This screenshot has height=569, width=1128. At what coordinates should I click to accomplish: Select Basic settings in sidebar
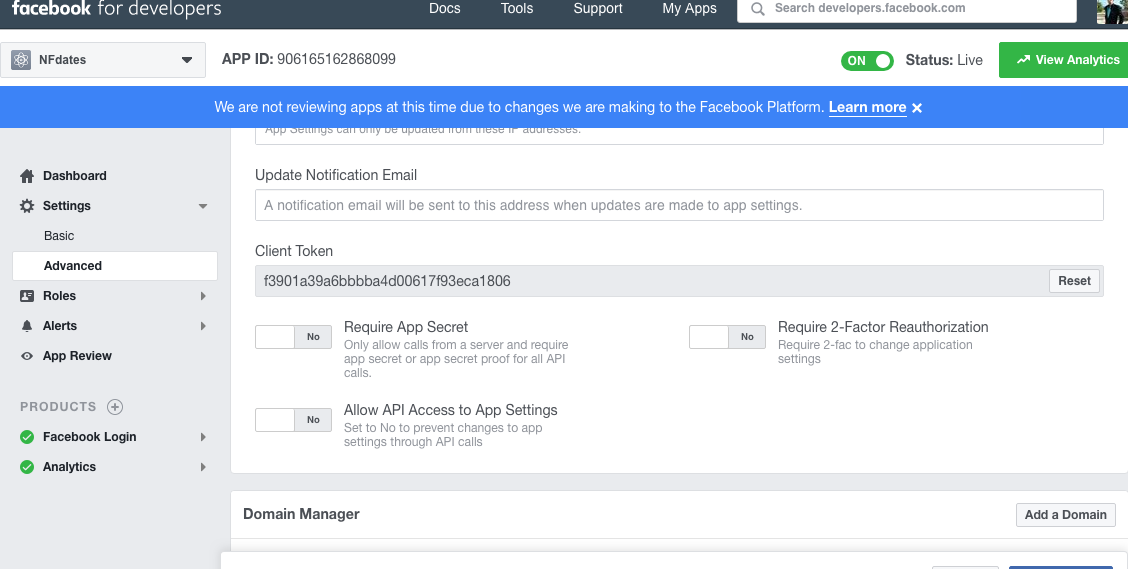(x=59, y=236)
